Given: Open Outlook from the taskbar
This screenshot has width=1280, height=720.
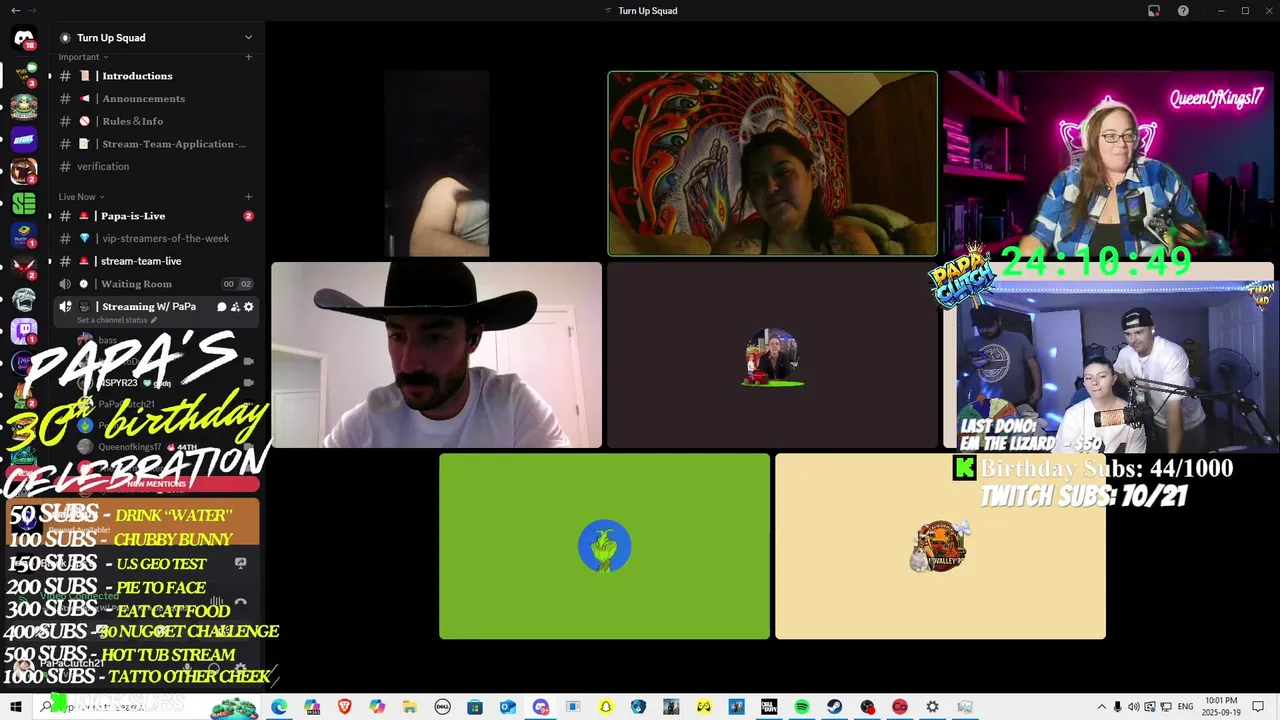Looking at the screenshot, I should click(x=508, y=707).
